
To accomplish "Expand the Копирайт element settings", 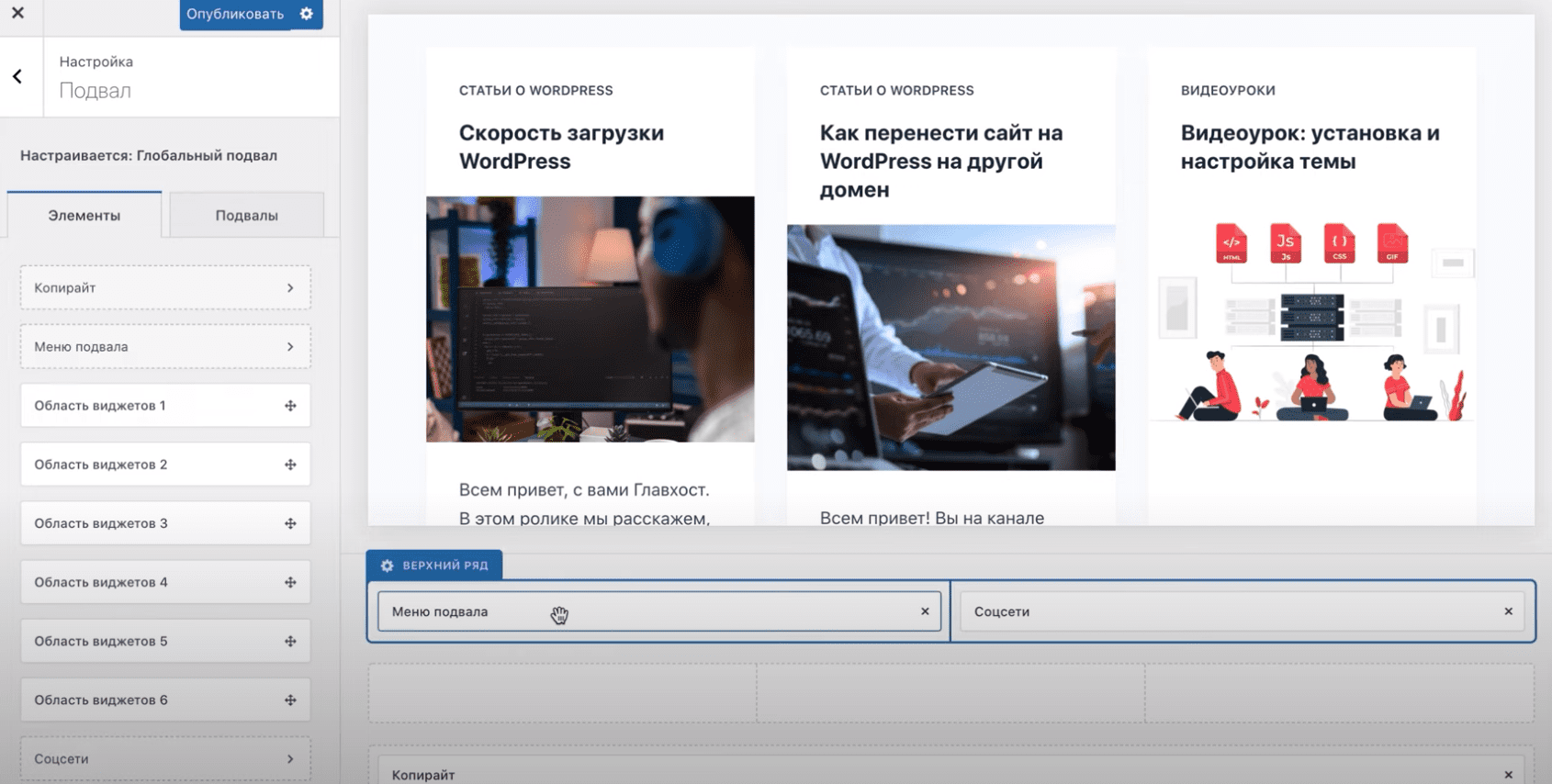I will (290, 288).
